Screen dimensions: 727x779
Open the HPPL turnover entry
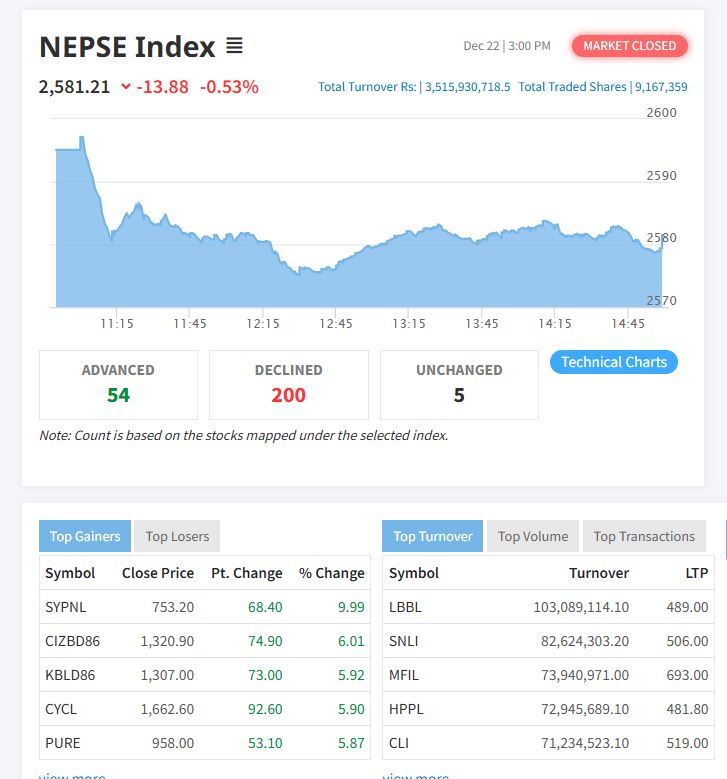point(406,709)
